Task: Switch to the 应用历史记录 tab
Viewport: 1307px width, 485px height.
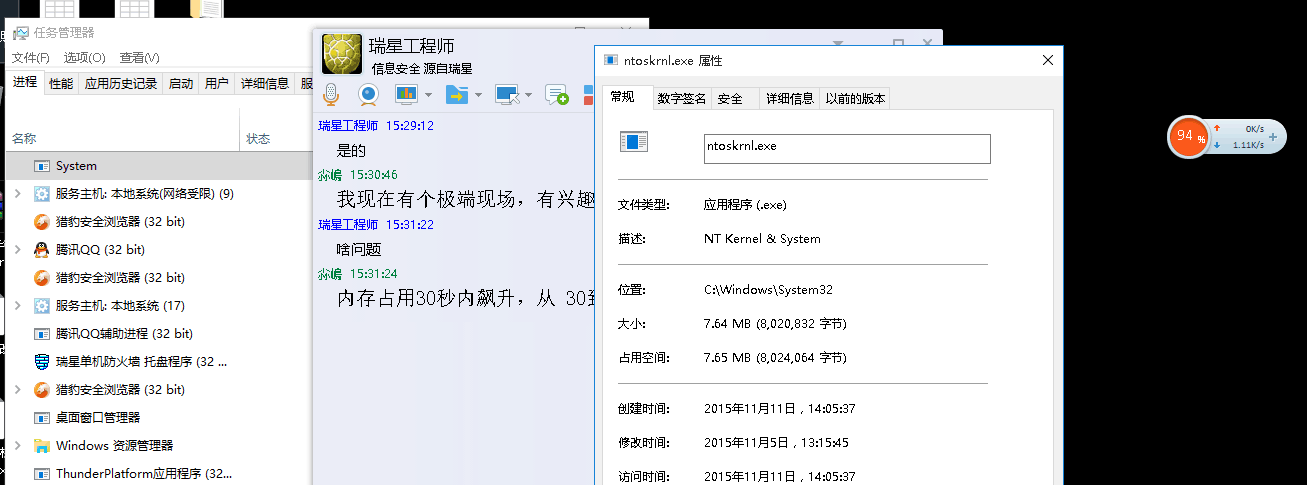Action: coord(121,84)
